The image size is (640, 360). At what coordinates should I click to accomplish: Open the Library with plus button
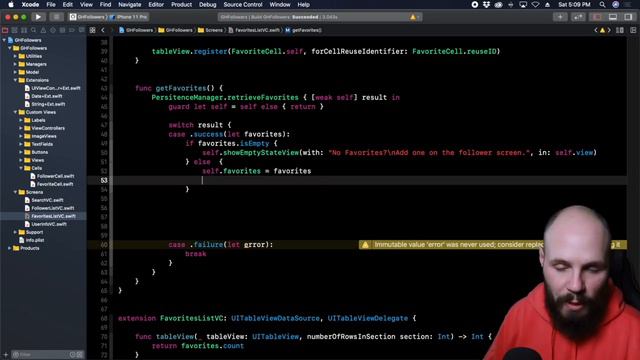[x=560, y=17]
